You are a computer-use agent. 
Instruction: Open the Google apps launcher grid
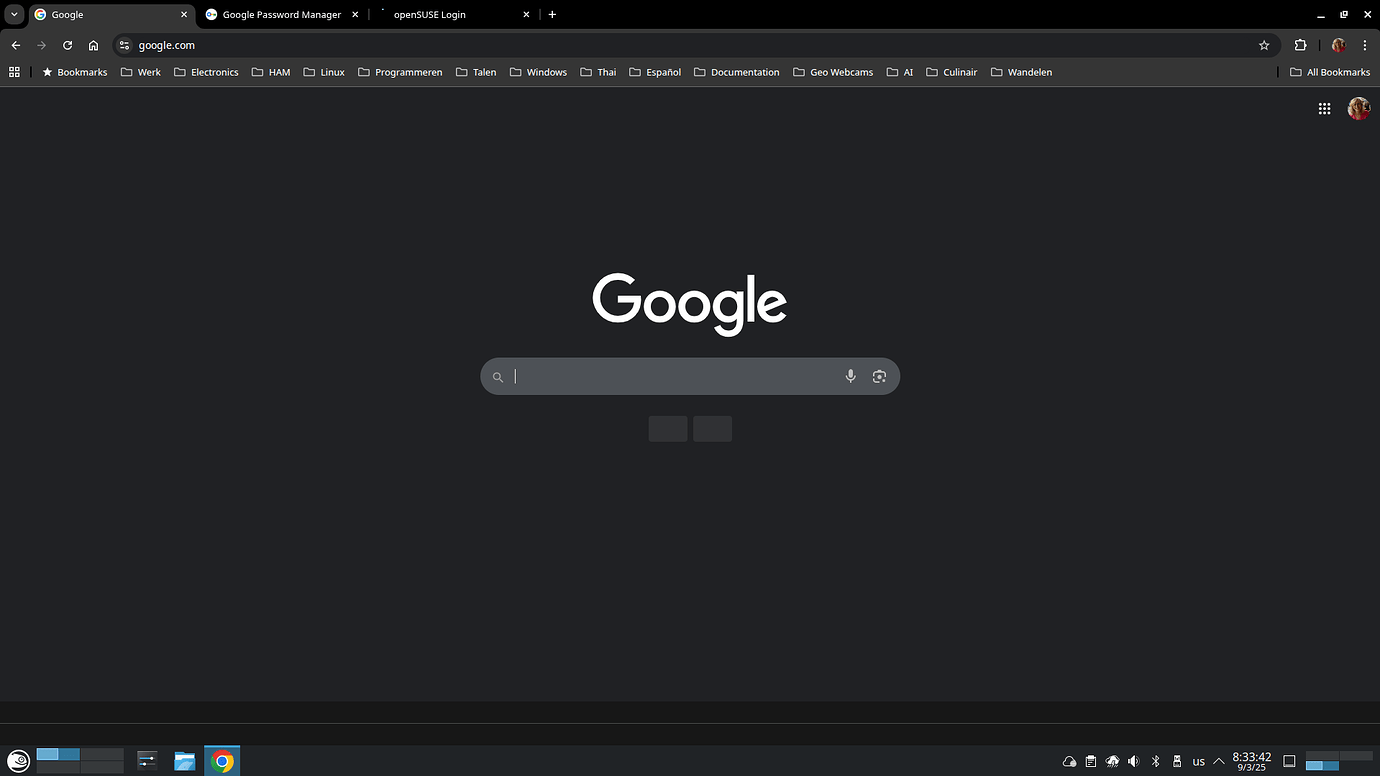pyautogui.click(x=1324, y=108)
